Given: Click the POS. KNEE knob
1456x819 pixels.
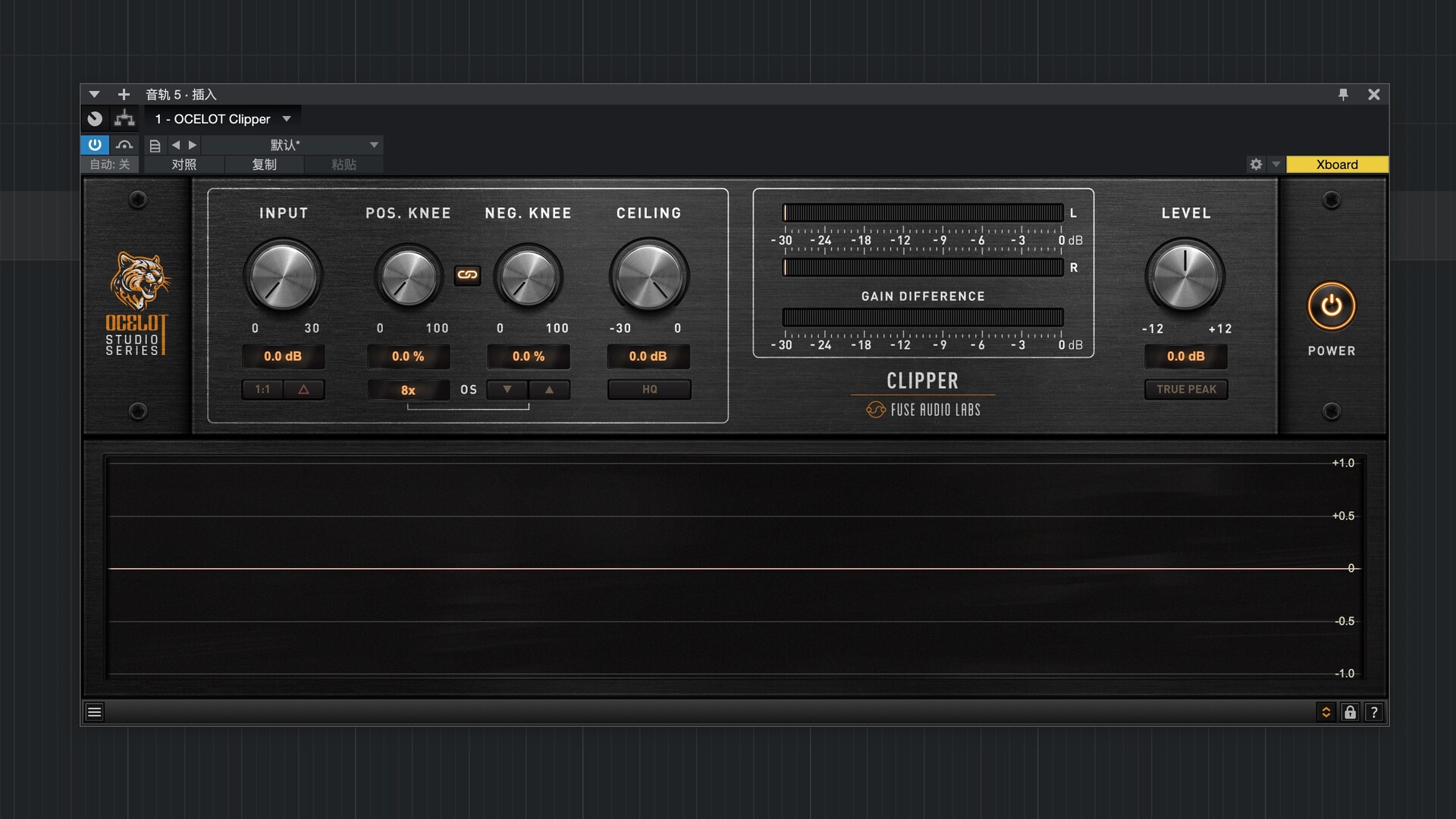Looking at the screenshot, I should click(409, 276).
